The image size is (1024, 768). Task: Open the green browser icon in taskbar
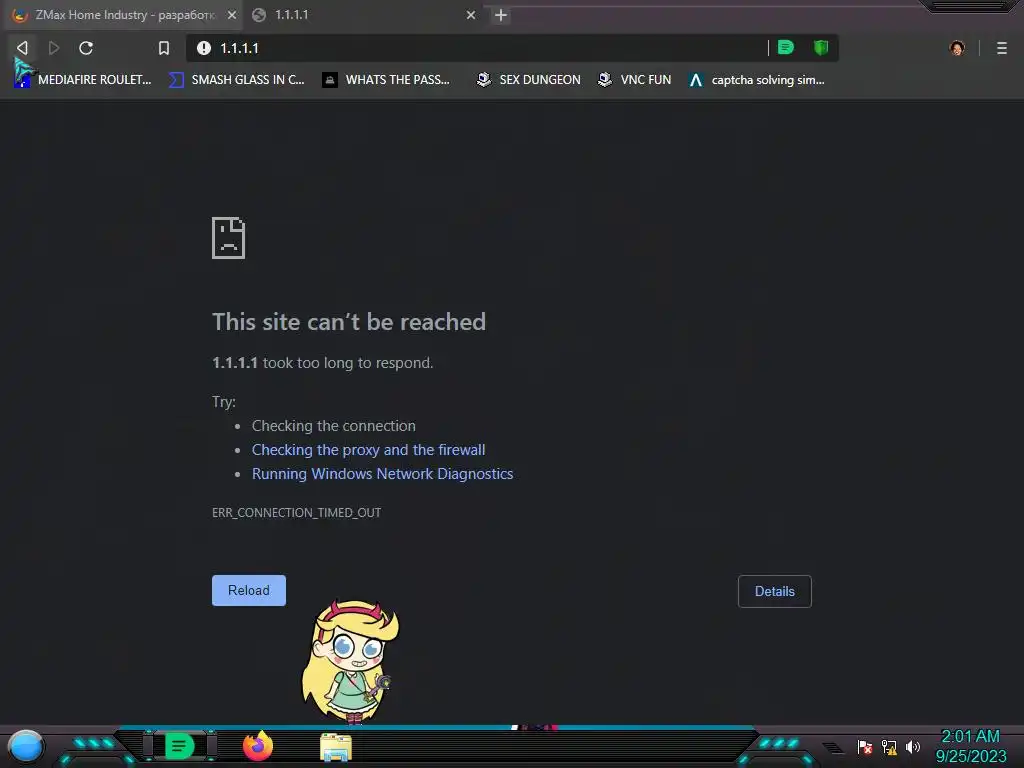pos(179,746)
